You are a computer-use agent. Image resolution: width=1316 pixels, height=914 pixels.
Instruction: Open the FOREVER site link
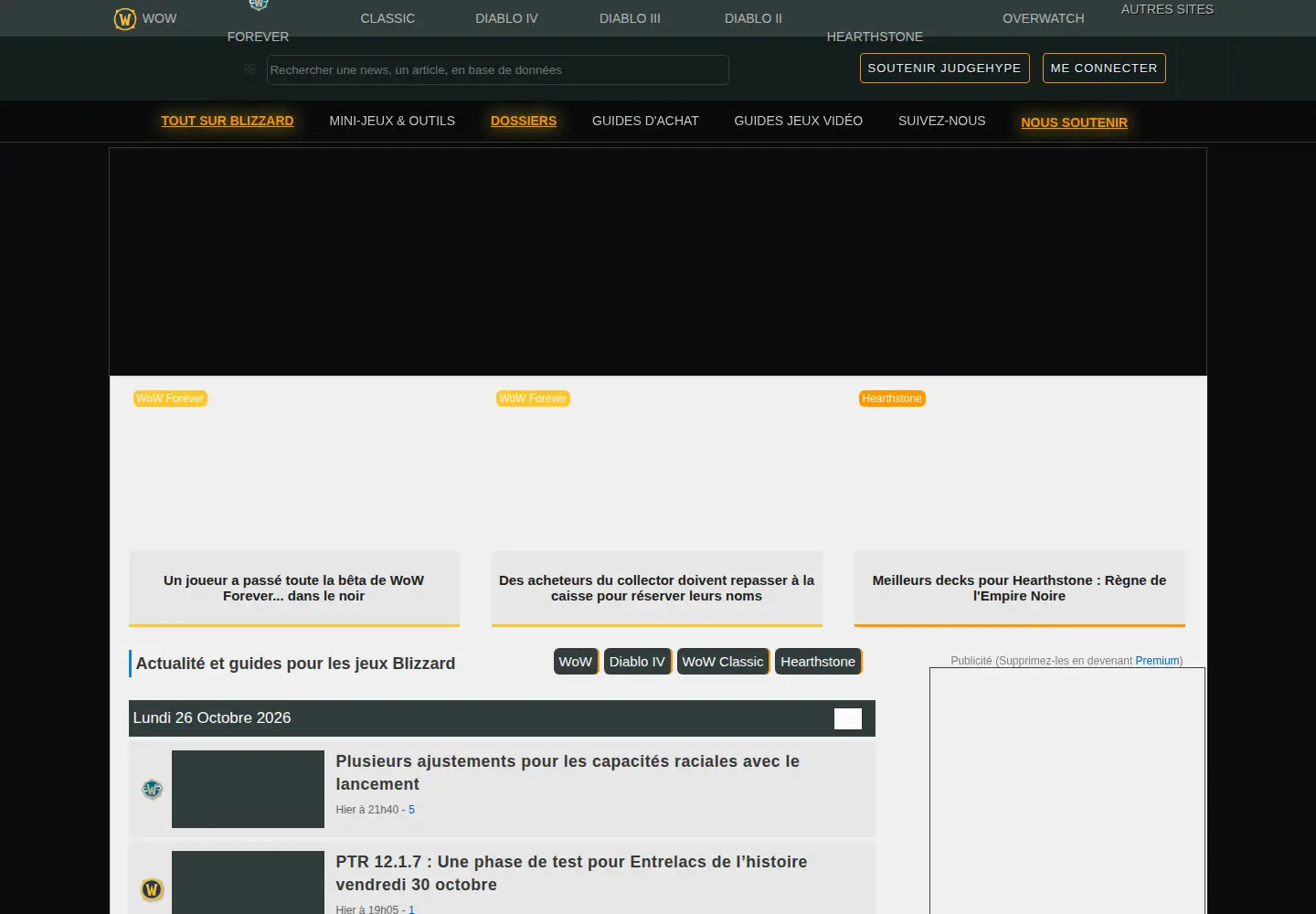point(258,37)
